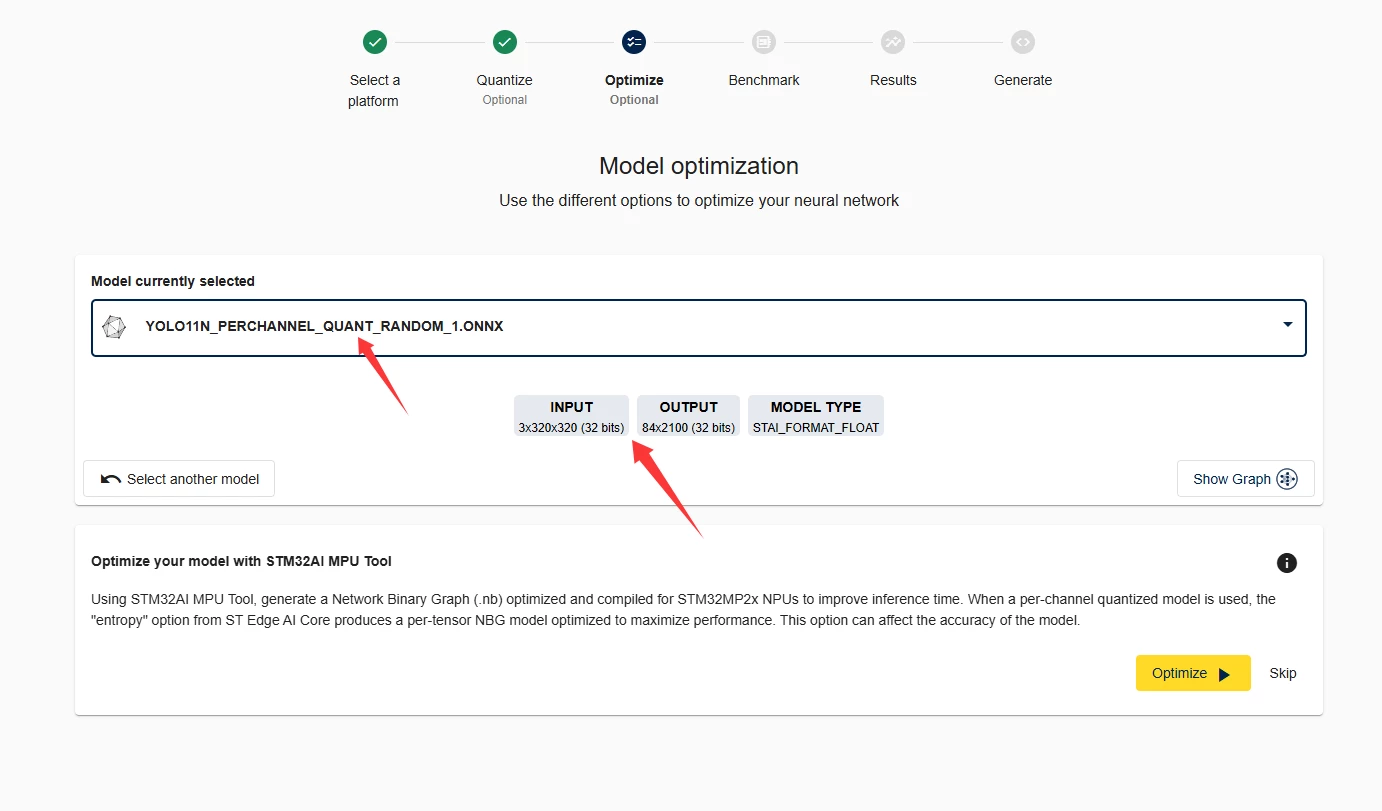
Task: Click the ONNX model polyhedron icon
Action: [115, 327]
